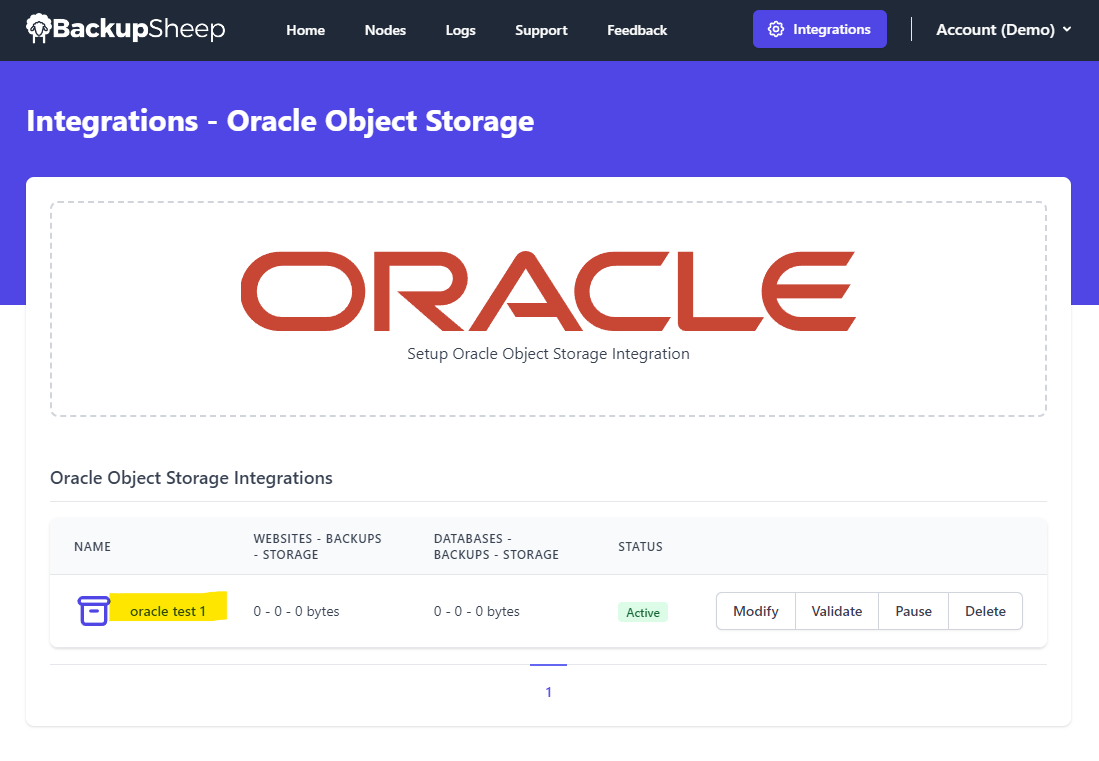Open Account (Demo) menu label

(x=995, y=29)
